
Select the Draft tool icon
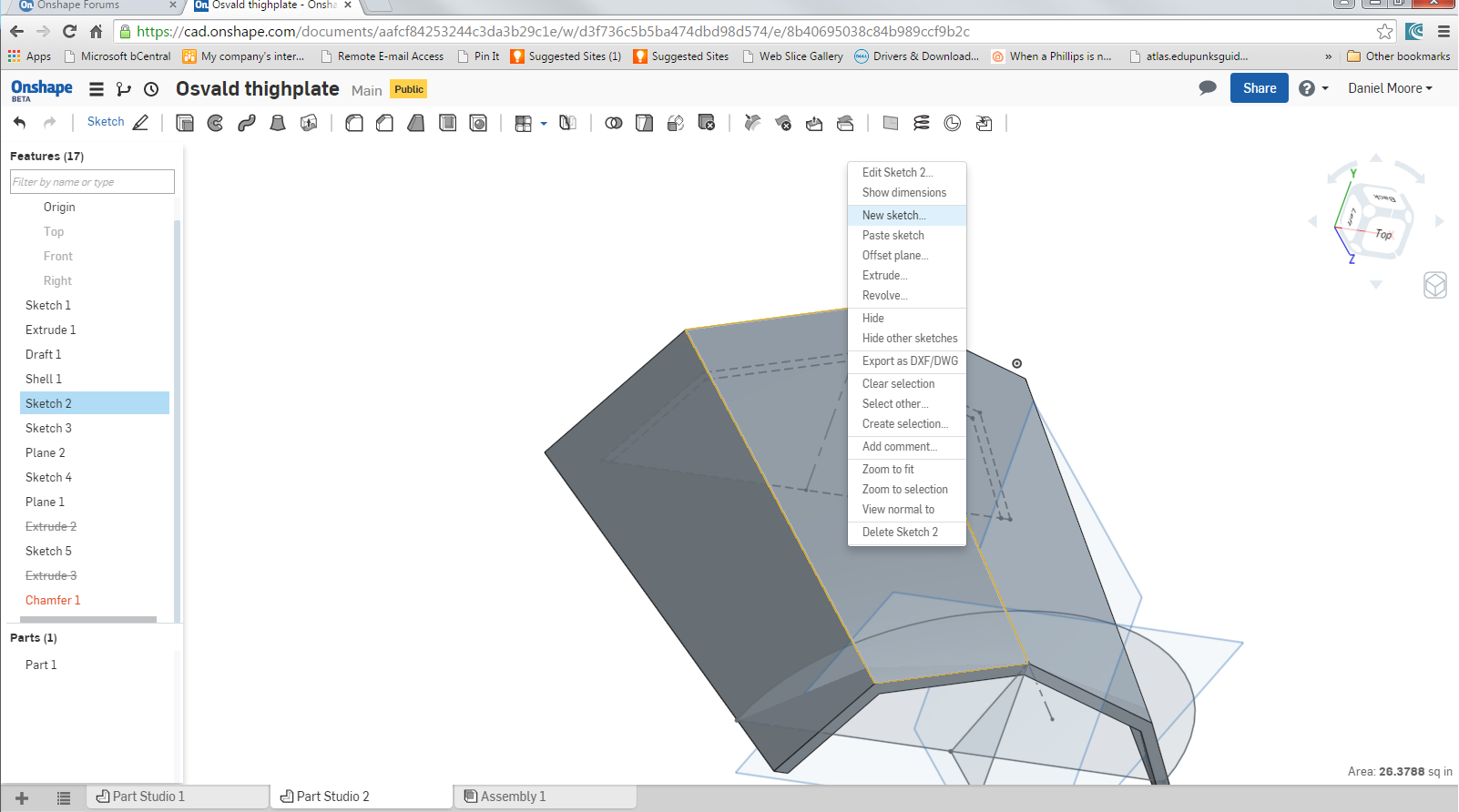pos(416,123)
